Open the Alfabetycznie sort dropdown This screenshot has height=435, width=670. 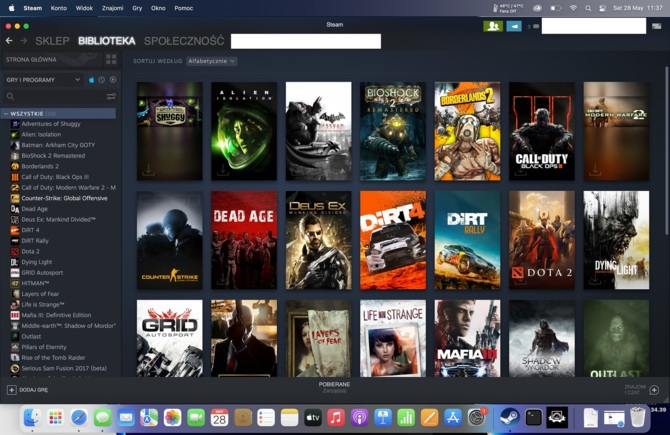pos(212,61)
